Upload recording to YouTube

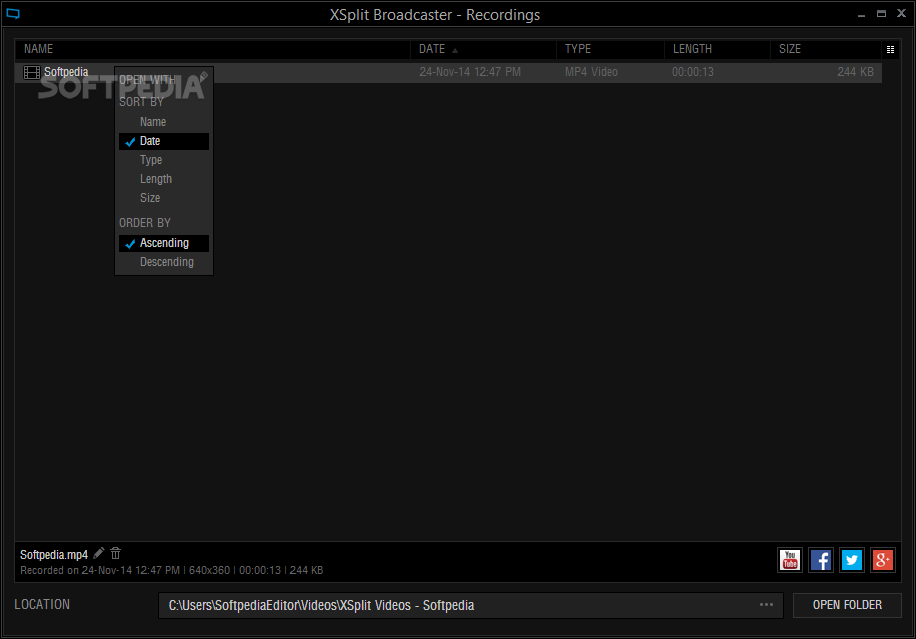click(790, 560)
